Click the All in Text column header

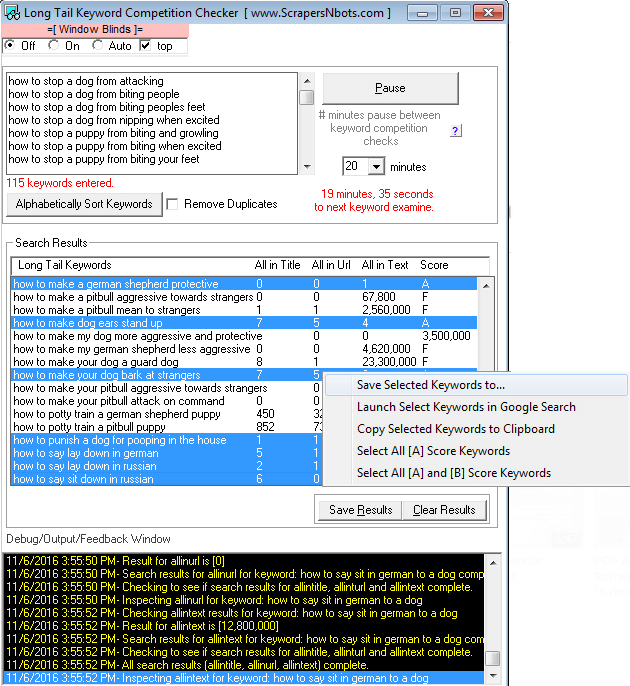[385, 265]
